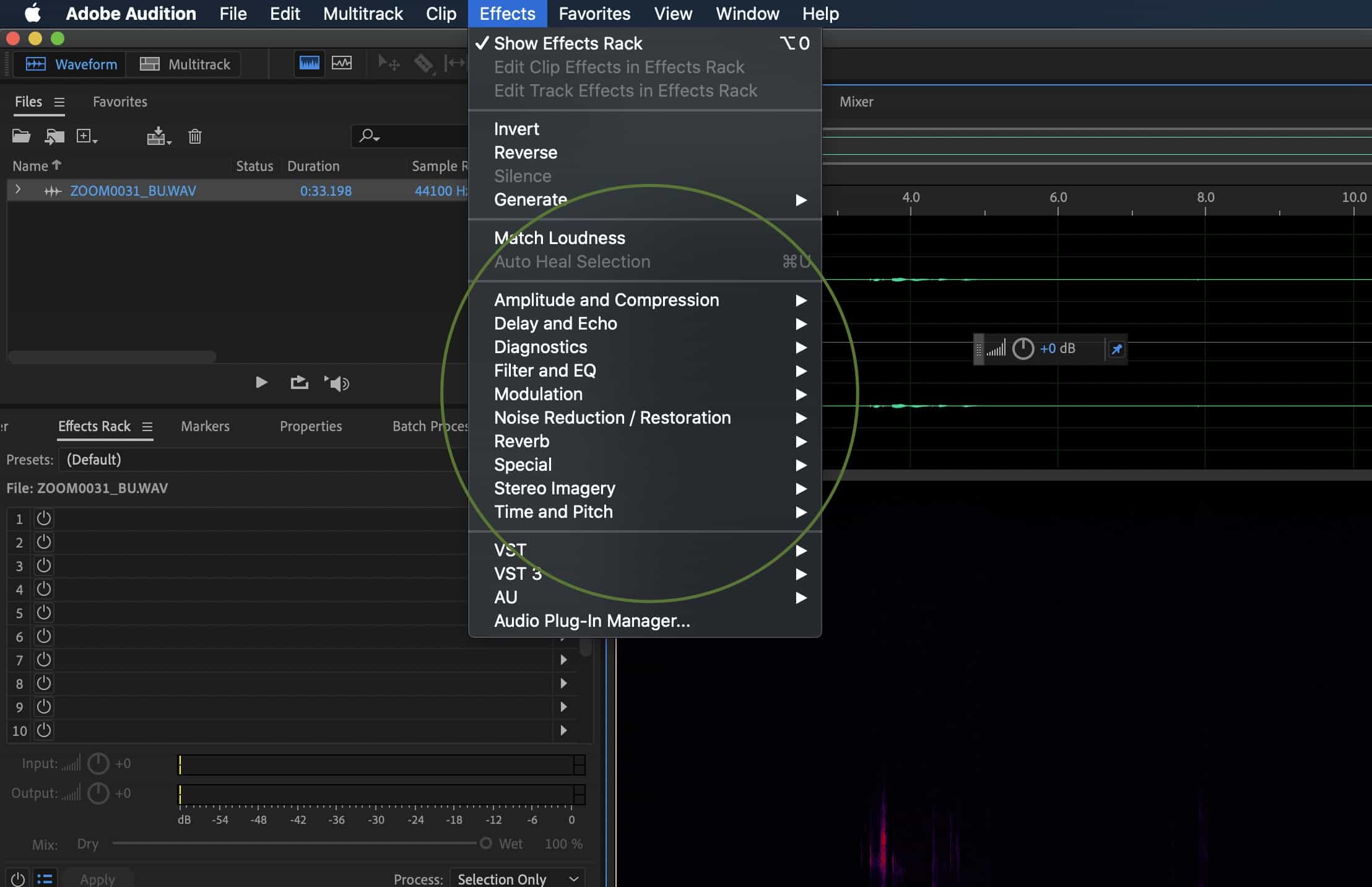Toggle power for effects slot 7
The image size is (1372, 887).
coord(43,660)
